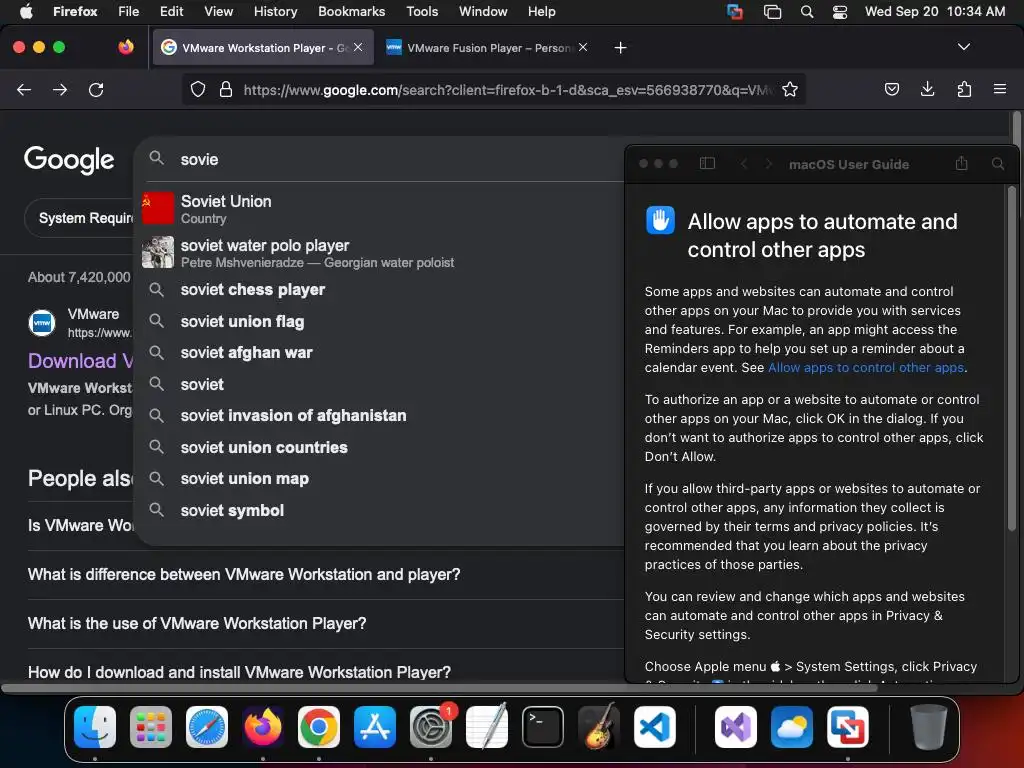Open 'Allow apps to control other apps' link

point(866,368)
